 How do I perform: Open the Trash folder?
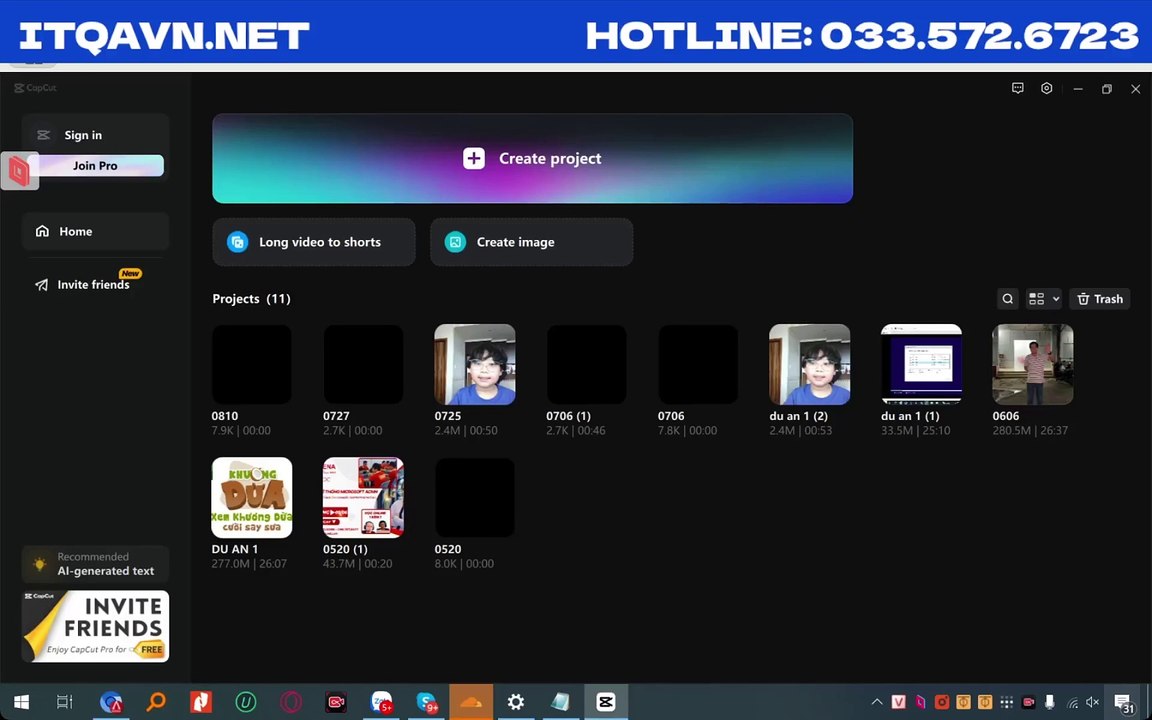[x=1099, y=299]
